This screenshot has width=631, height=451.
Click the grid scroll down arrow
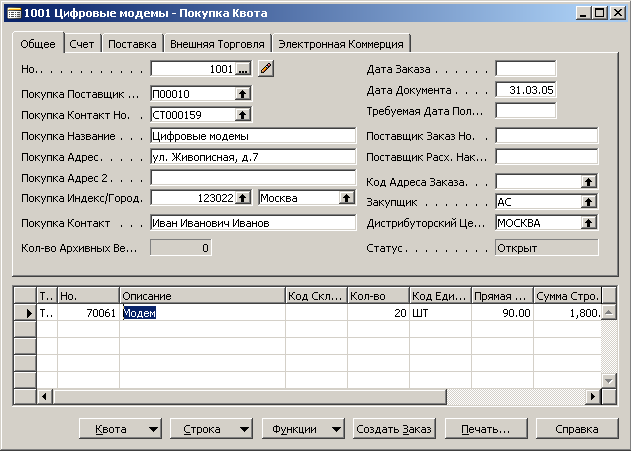609,380
